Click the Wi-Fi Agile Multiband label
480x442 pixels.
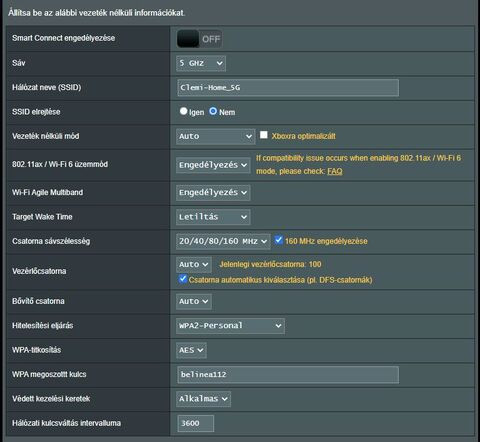click(48, 192)
